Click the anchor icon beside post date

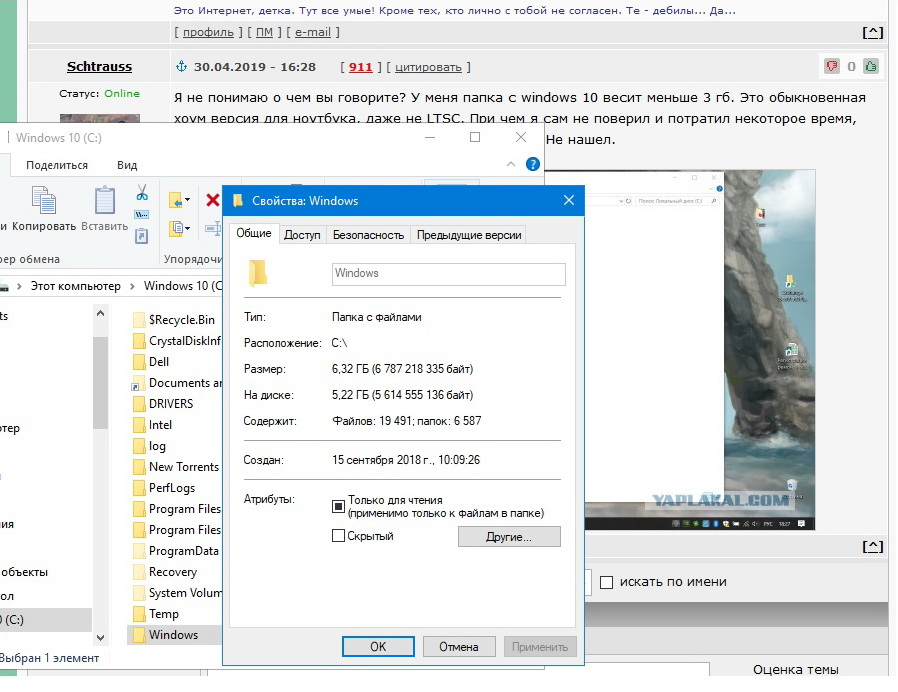tap(181, 66)
